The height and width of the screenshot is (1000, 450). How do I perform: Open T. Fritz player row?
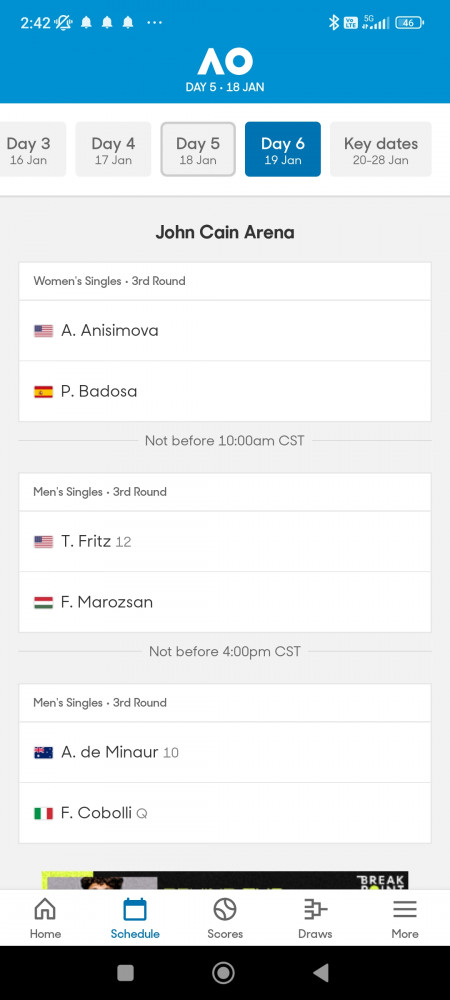225,541
